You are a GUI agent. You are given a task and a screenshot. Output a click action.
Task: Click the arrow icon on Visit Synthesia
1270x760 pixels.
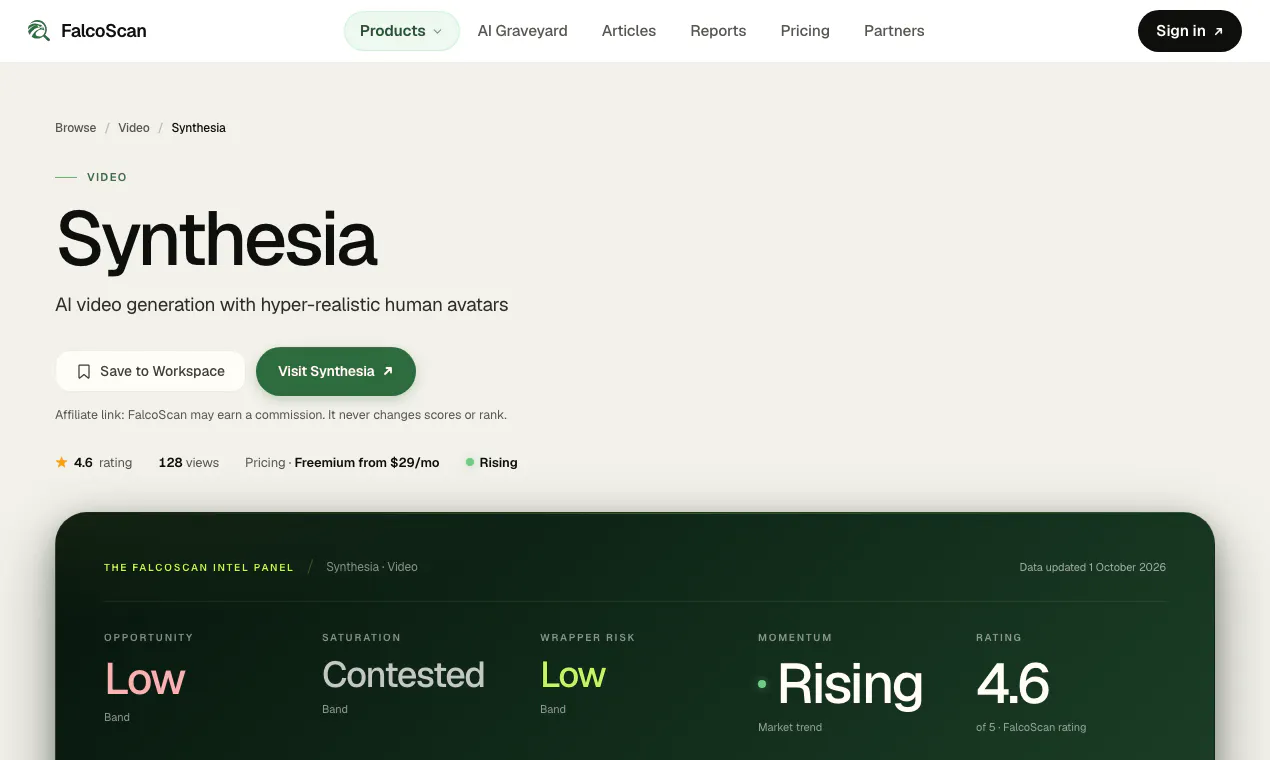(x=388, y=371)
